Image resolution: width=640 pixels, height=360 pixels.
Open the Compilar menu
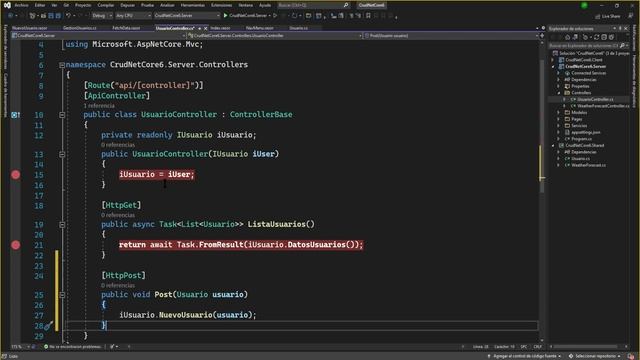click(106, 5)
